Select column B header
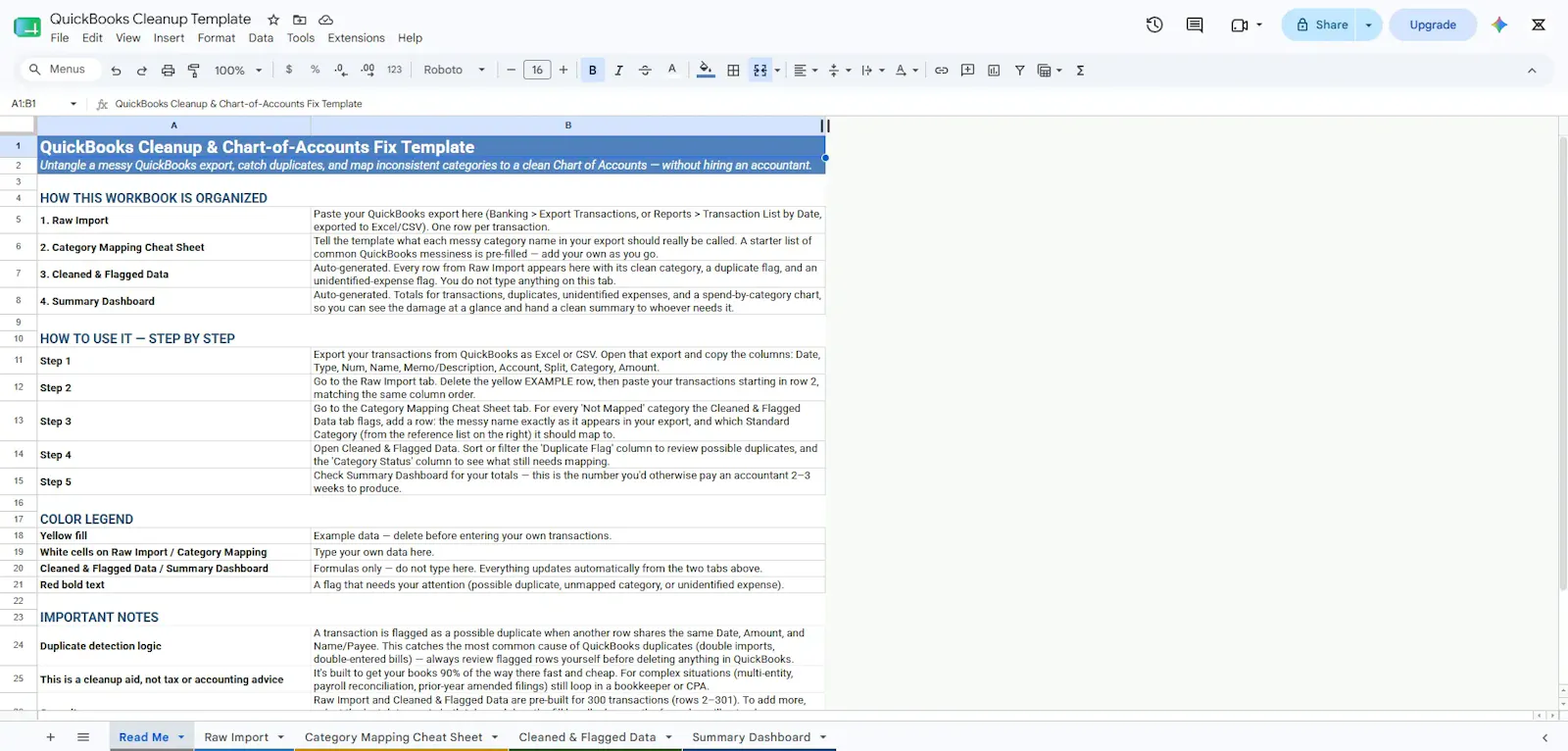The image size is (1568, 751). (x=568, y=125)
